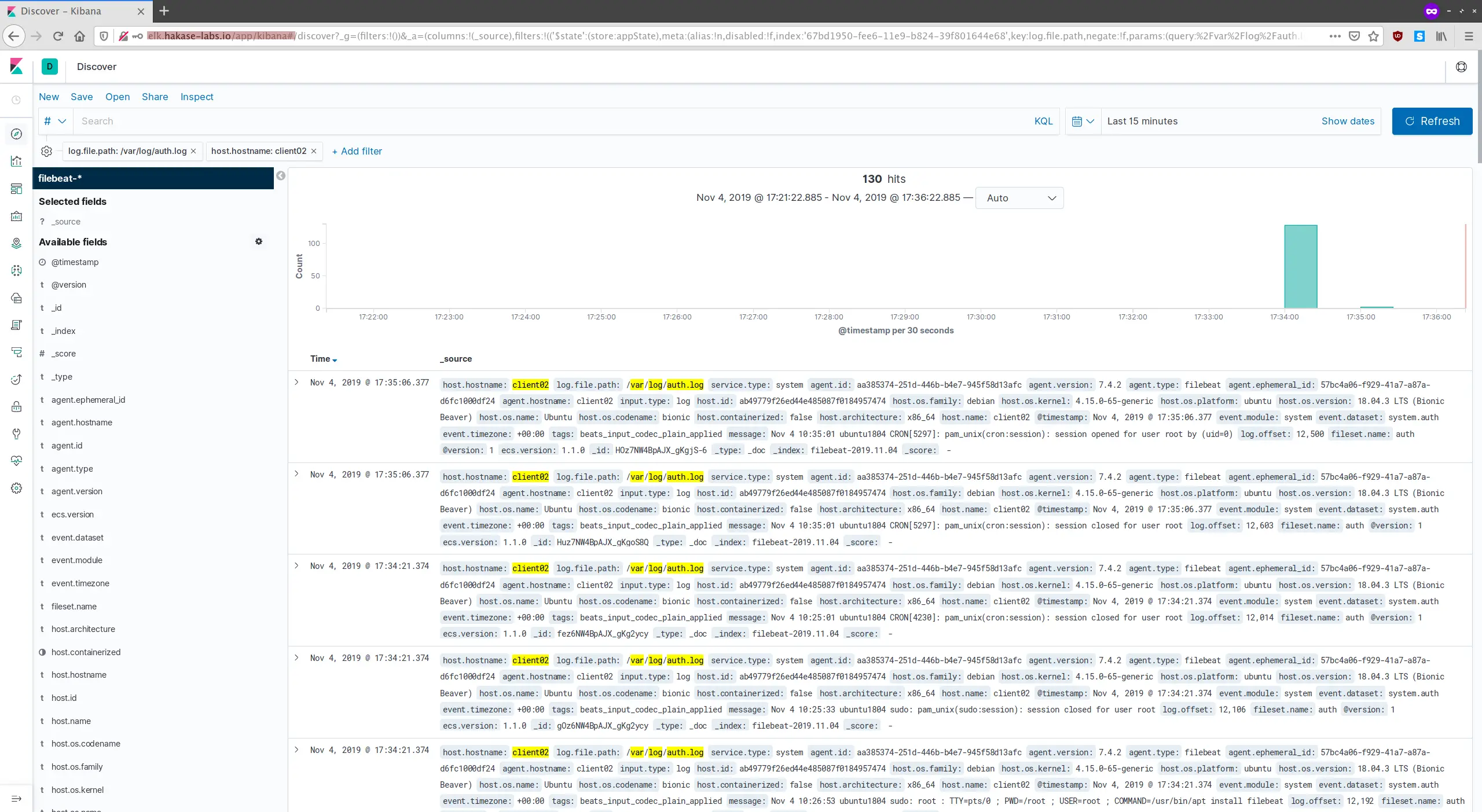Click Add filter link

tap(357, 151)
